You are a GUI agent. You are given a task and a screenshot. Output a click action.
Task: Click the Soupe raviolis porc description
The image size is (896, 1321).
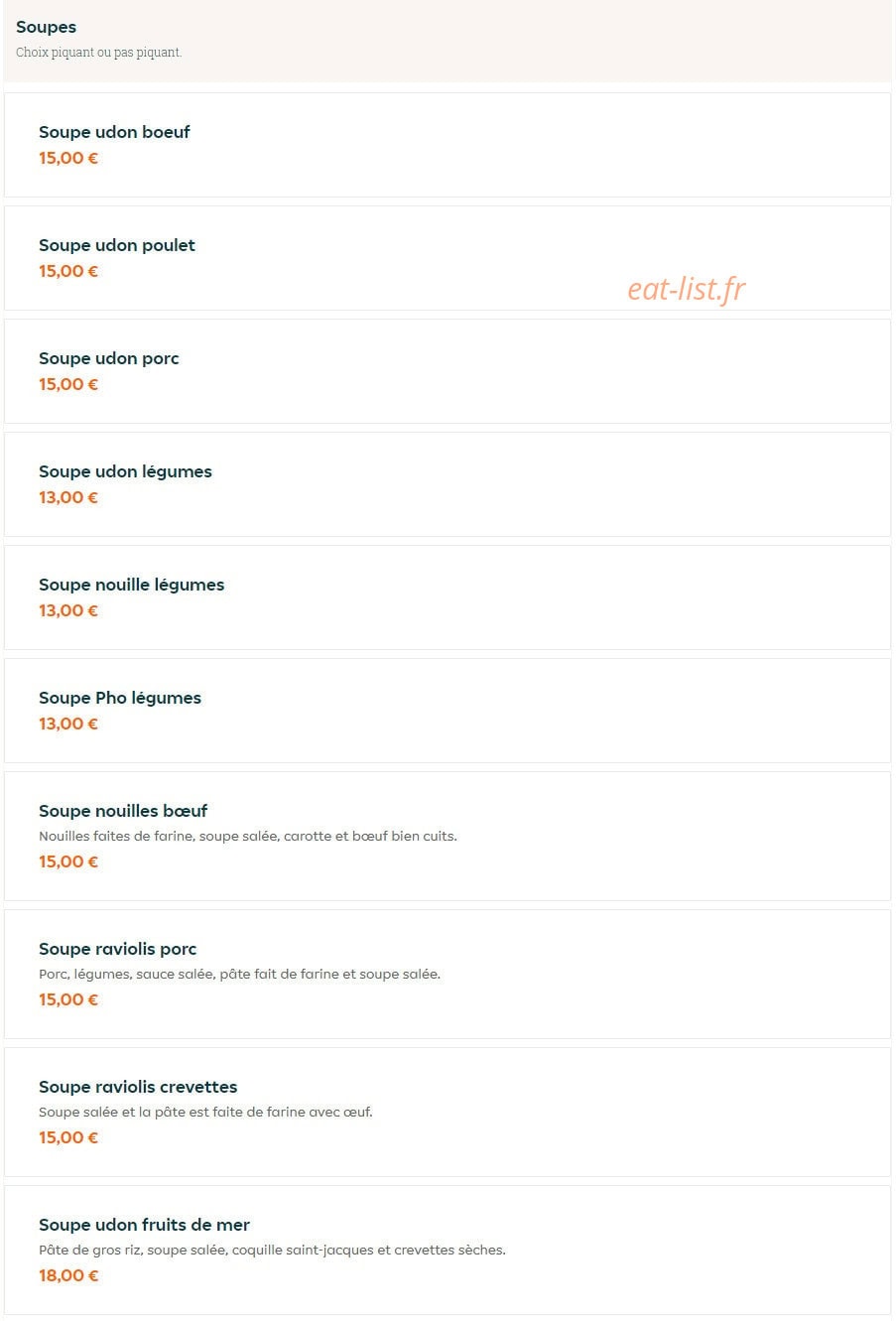[x=239, y=975]
